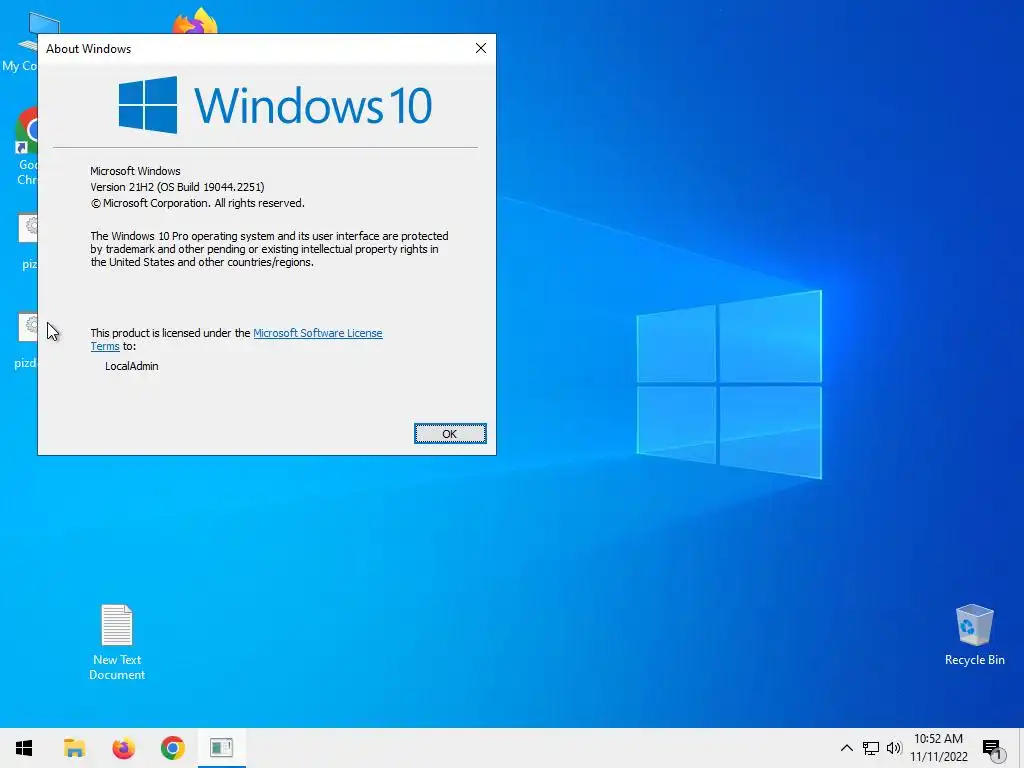The width and height of the screenshot is (1024, 768).
Task: Open the Action Center notifications icon
Action: point(992,748)
